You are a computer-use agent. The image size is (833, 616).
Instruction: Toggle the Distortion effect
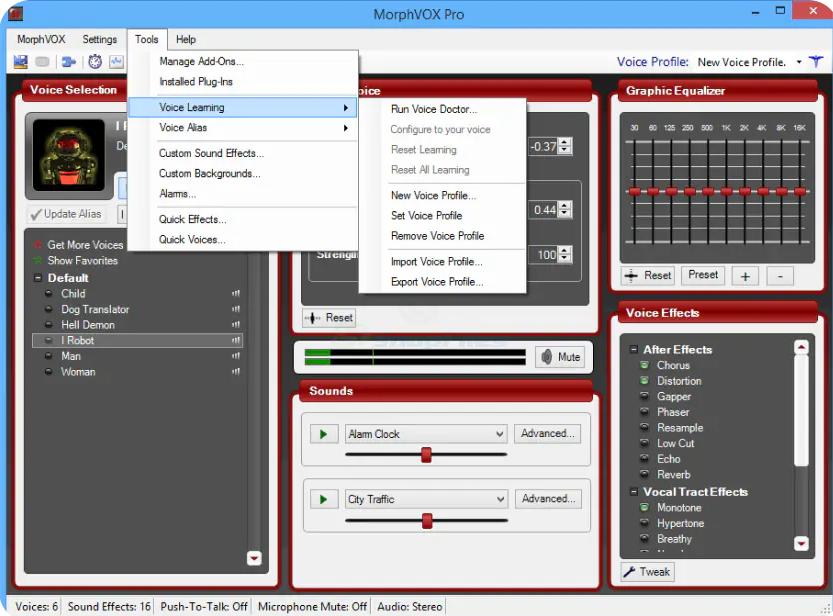click(644, 381)
